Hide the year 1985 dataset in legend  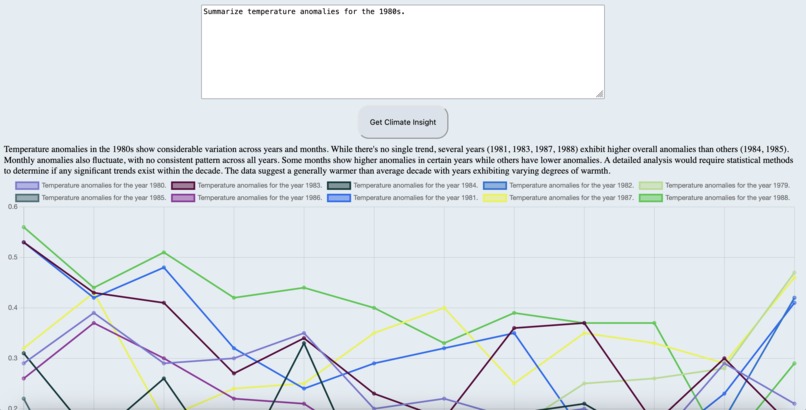click(x=91, y=198)
